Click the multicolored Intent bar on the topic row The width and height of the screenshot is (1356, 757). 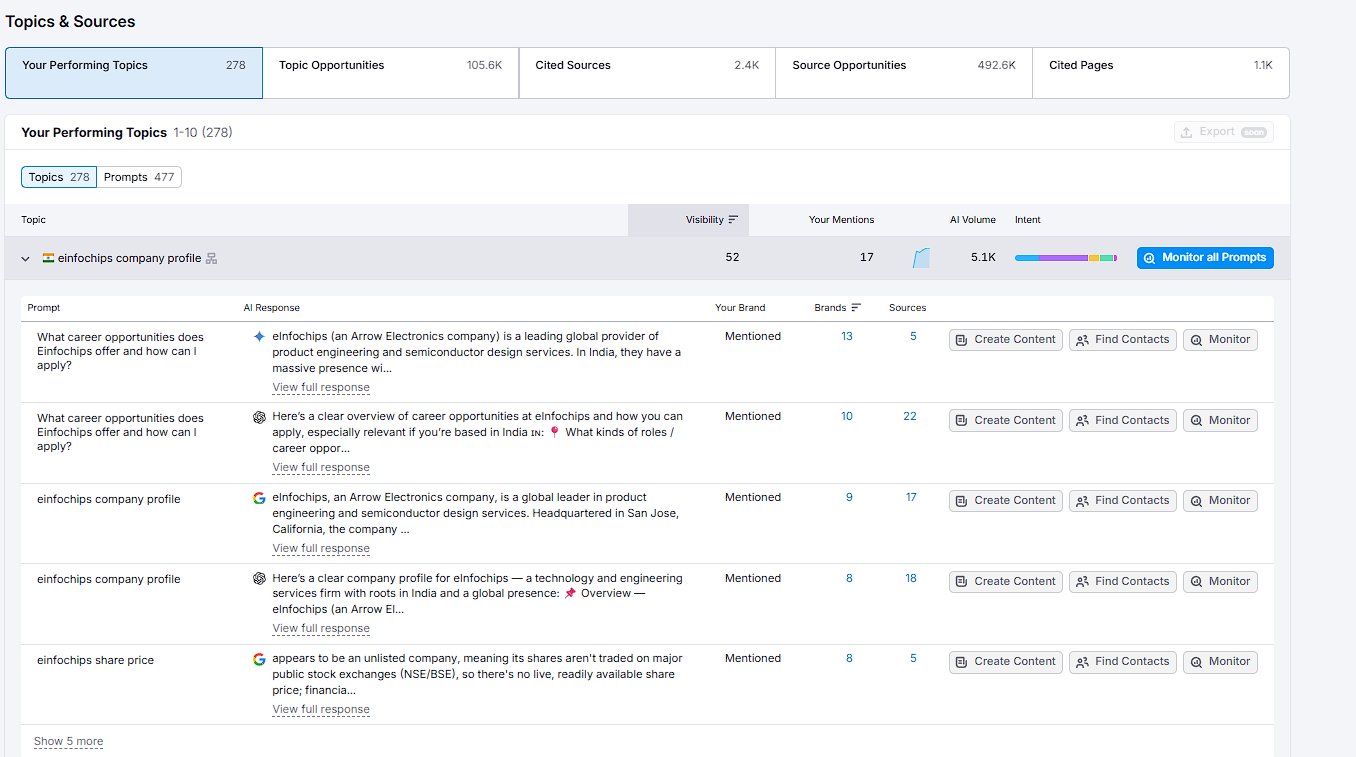click(x=1066, y=257)
